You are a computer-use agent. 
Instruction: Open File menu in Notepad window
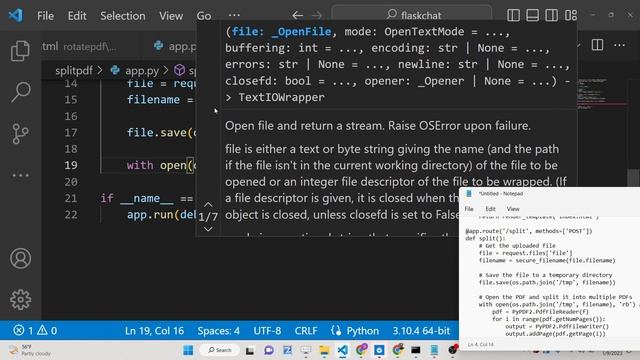tap(469, 209)
